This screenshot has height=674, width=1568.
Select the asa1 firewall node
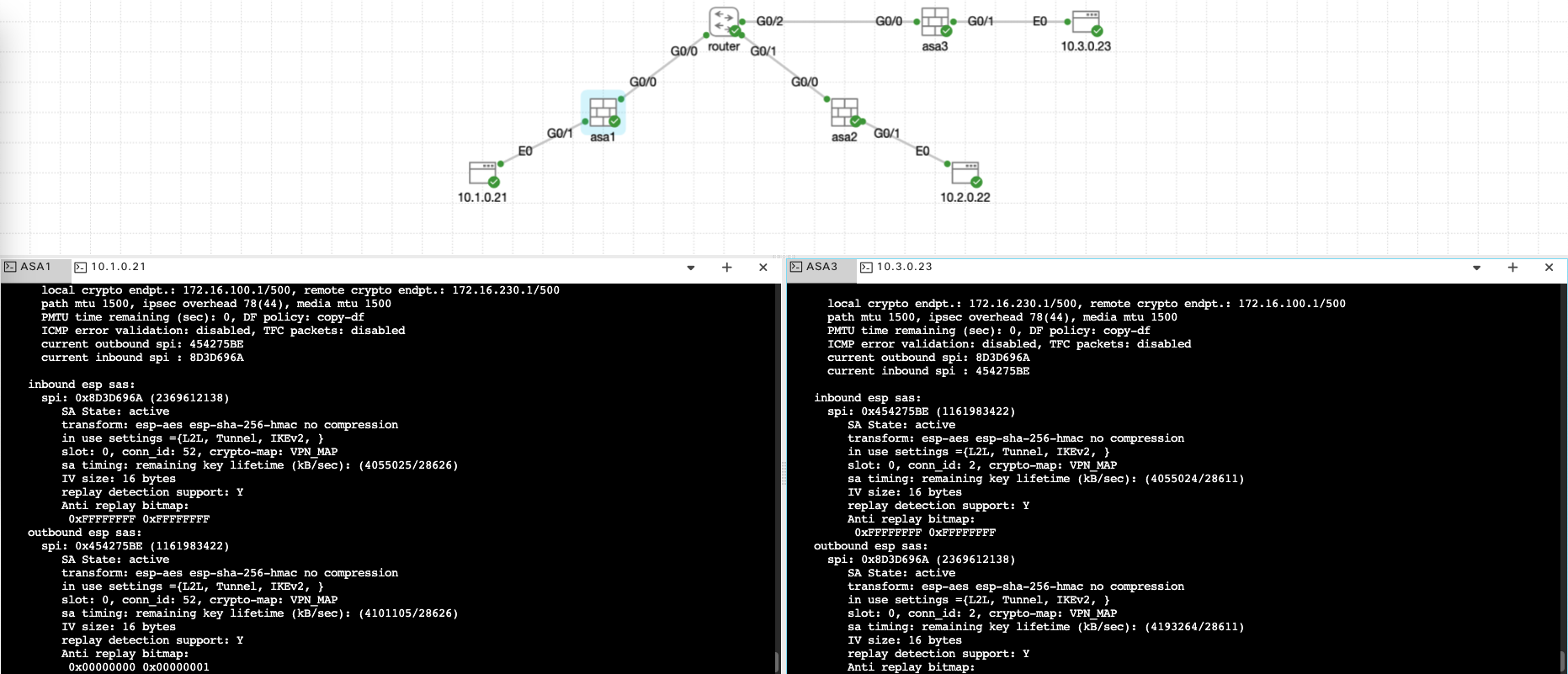point(603,112)
